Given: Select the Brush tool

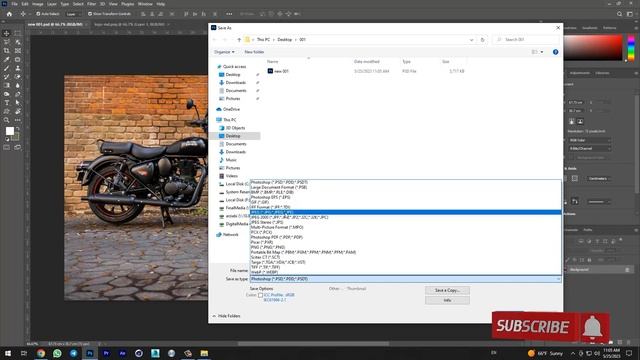Looking at the screenshot, I should tap(7, 68).
